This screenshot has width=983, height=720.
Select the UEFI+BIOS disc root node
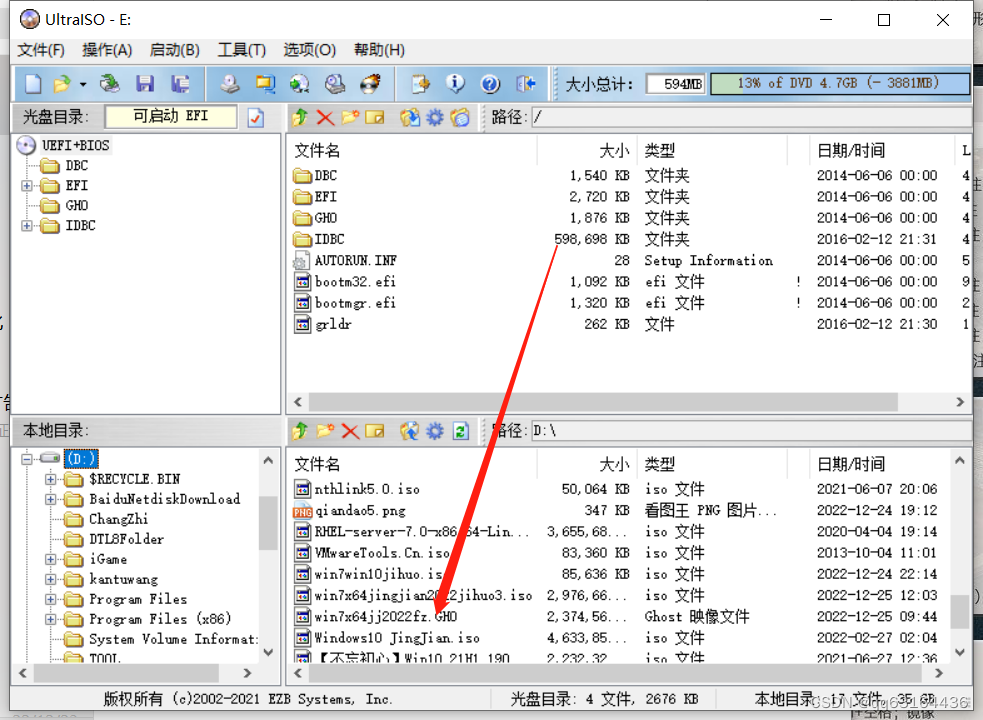tap(75, 146)
